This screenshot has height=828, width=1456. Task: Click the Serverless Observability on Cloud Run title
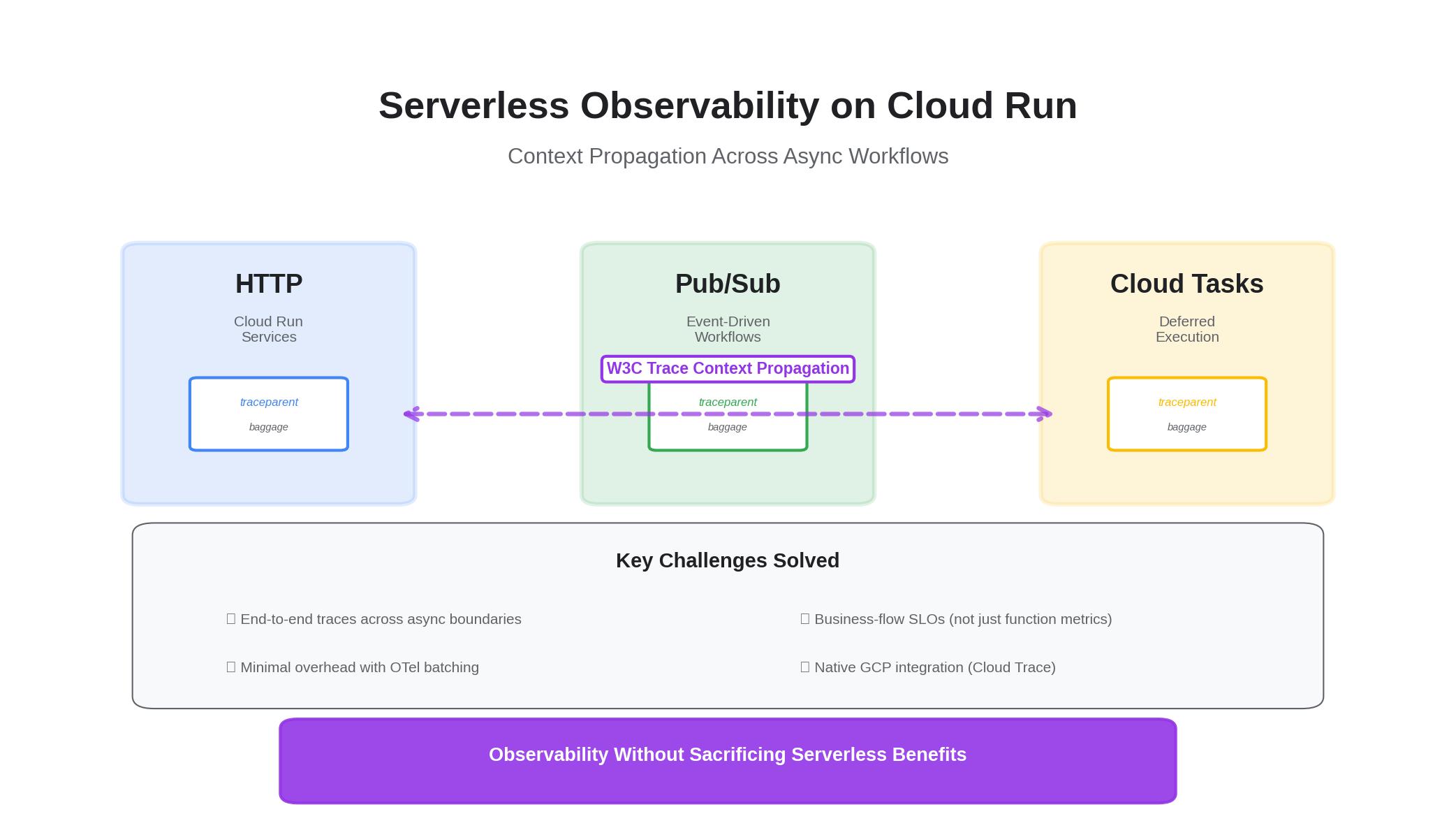(728, 105)
